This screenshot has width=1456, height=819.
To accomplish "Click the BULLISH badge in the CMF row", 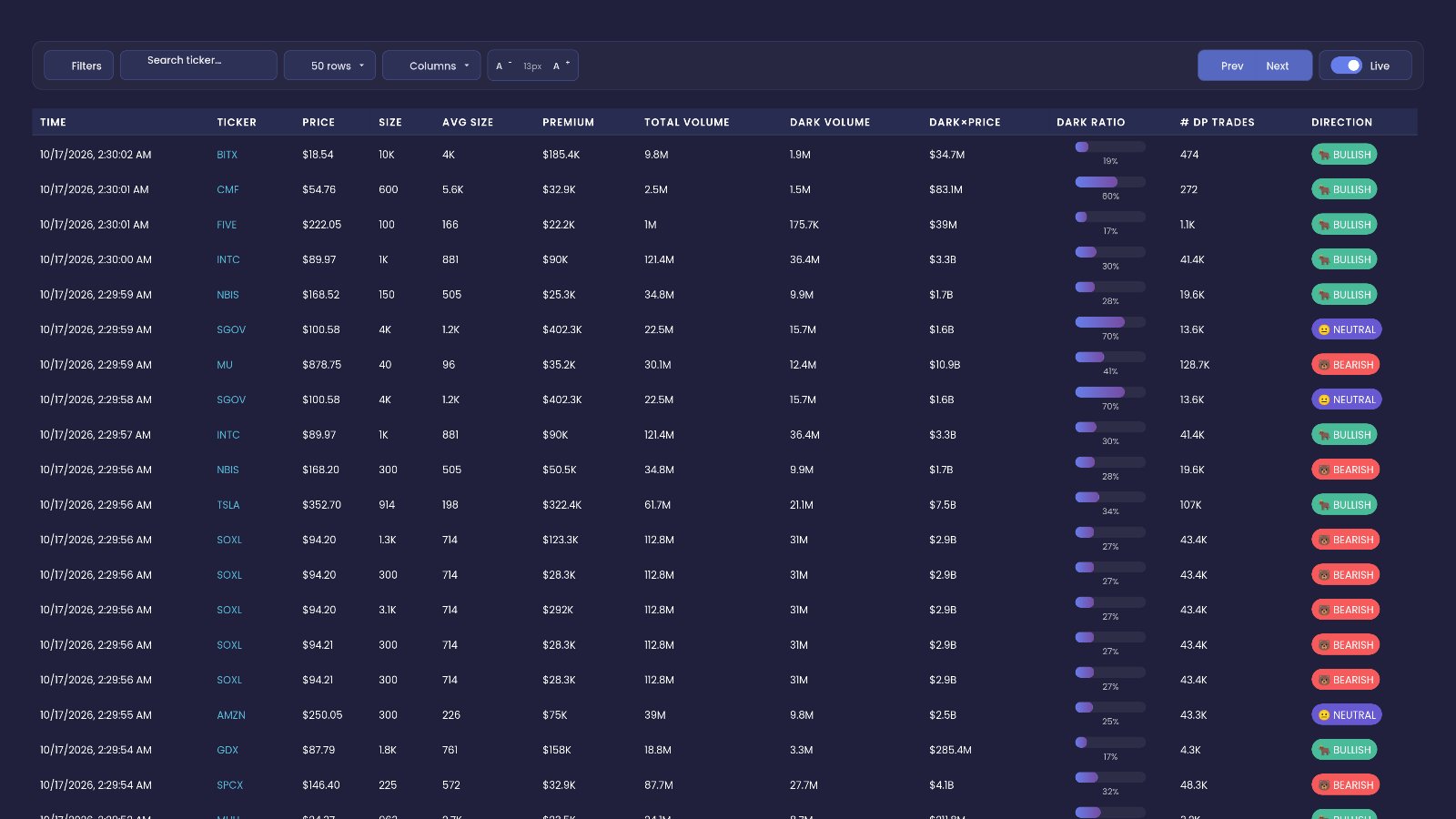I will tap(1344, 189).
